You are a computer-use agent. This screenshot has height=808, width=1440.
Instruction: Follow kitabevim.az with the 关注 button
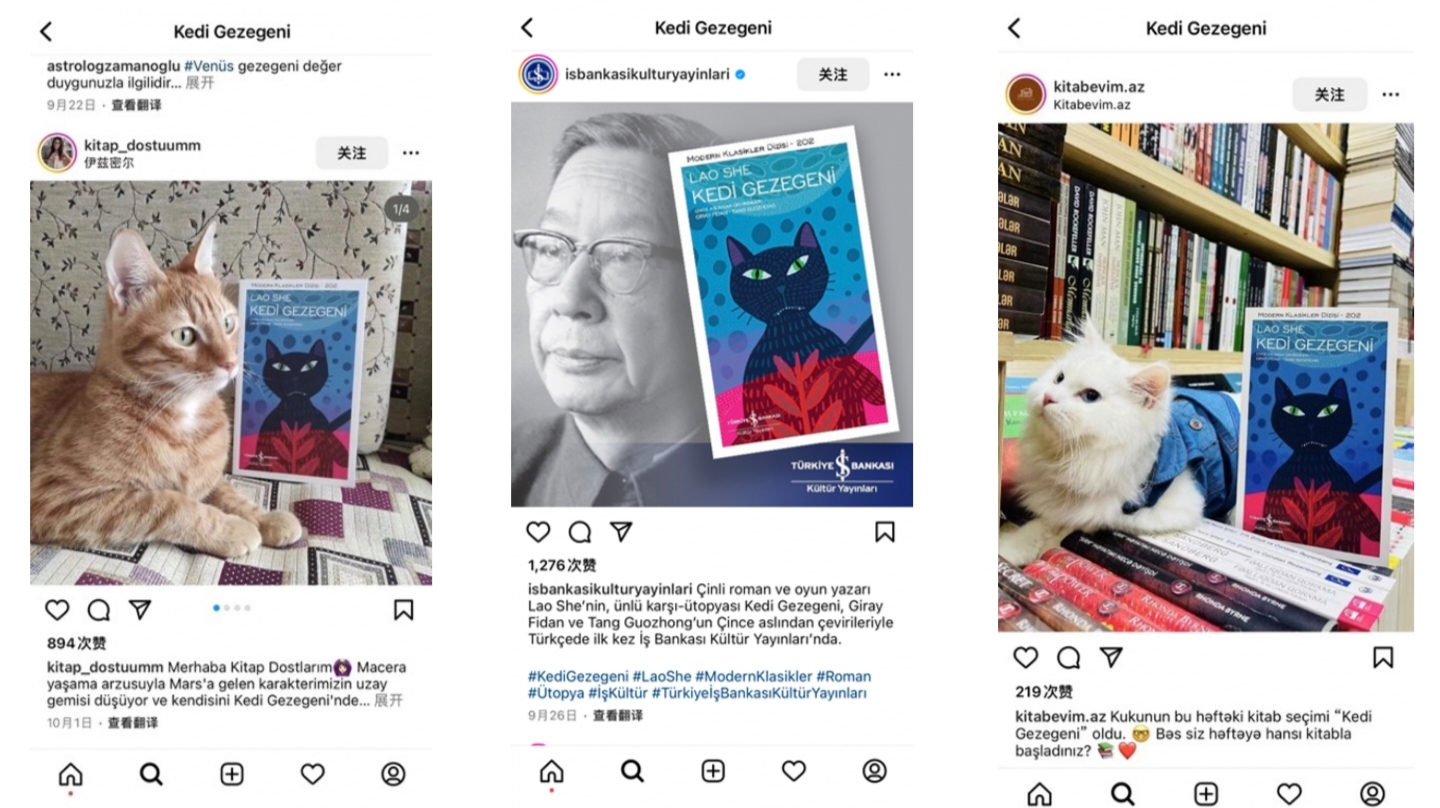1329,94
